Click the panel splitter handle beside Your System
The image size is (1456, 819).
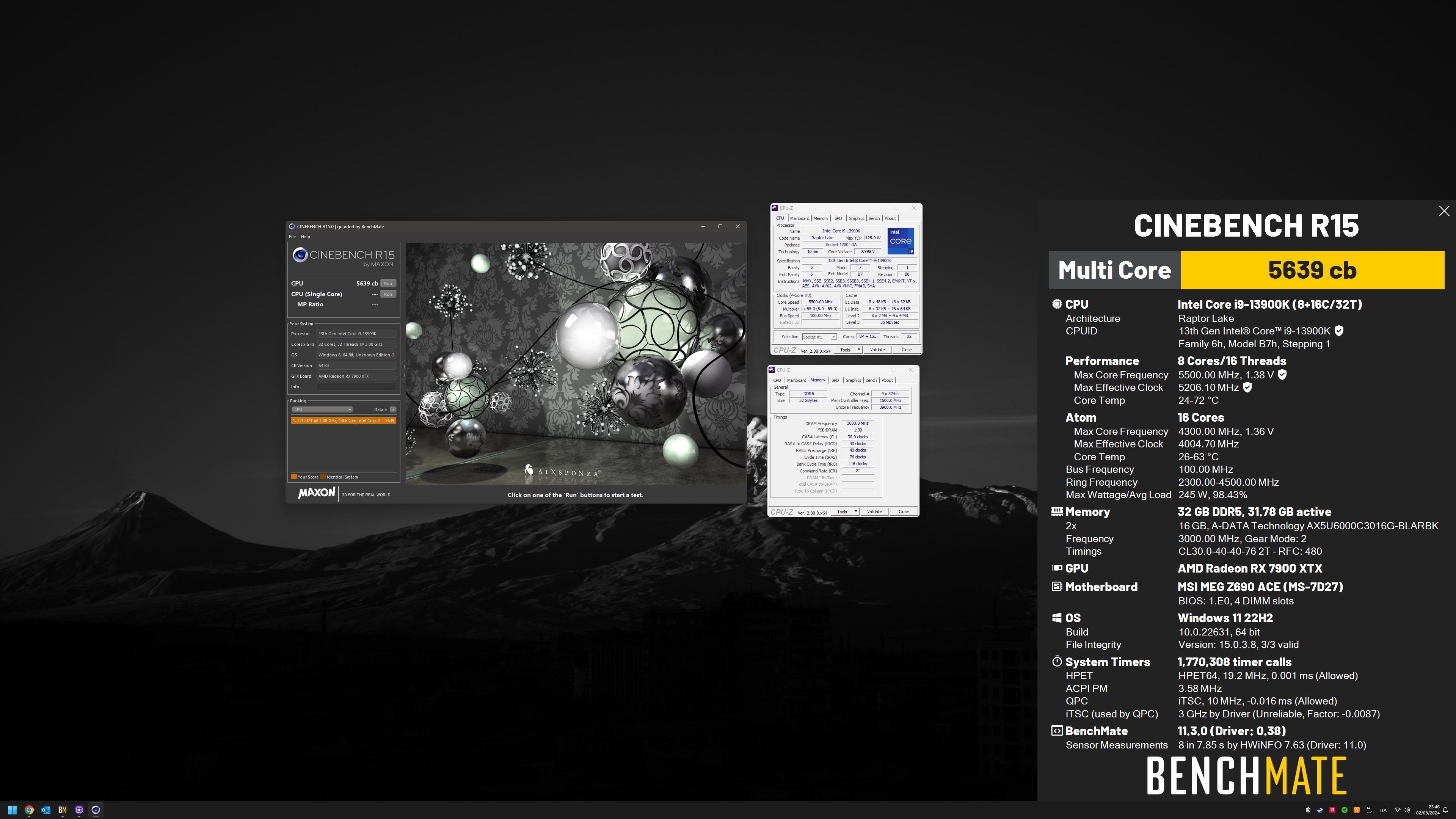[403, 372]
